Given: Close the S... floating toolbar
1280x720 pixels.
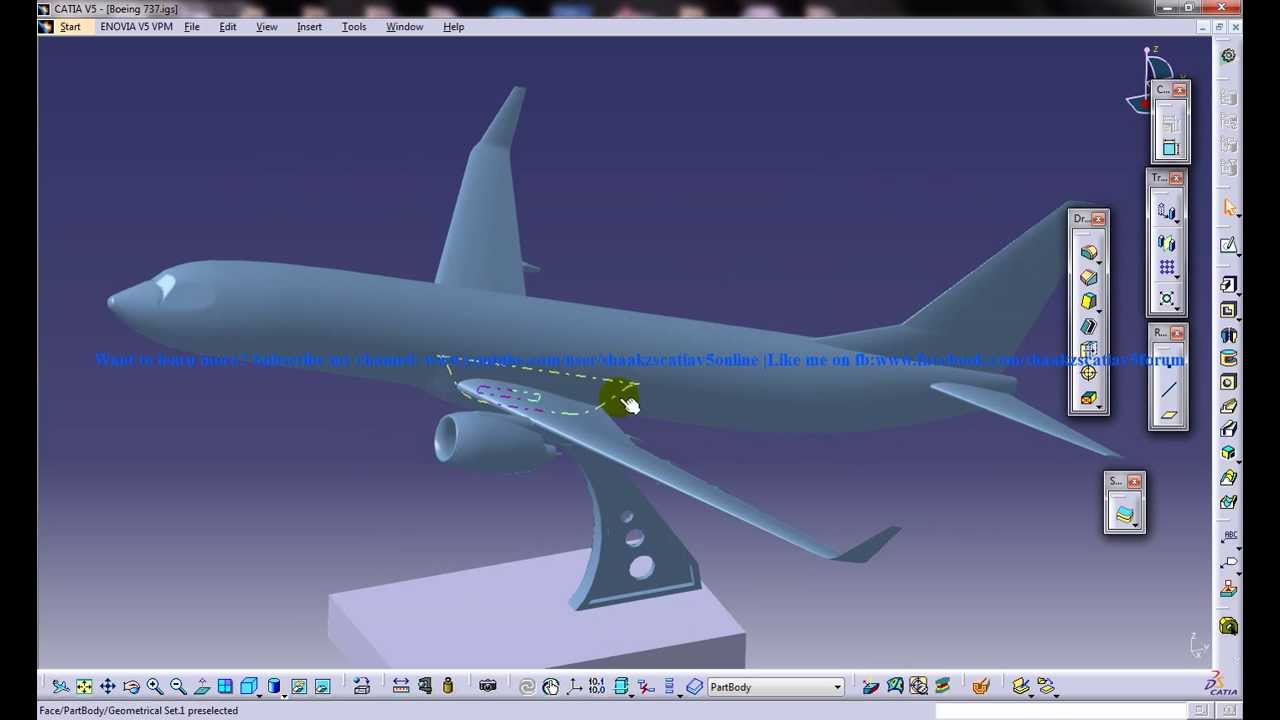Looking at the screenshot, I should (x=1134, y=482).
